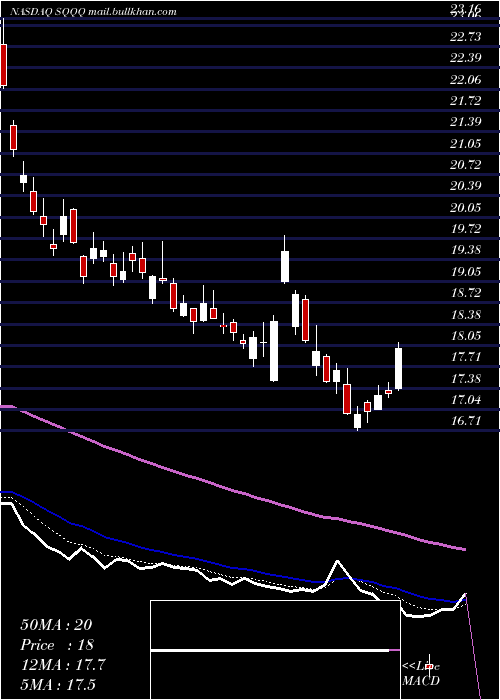The image size is (500, 700).
Task: Select the 19.38 price axis label
Action: (466, 250)
